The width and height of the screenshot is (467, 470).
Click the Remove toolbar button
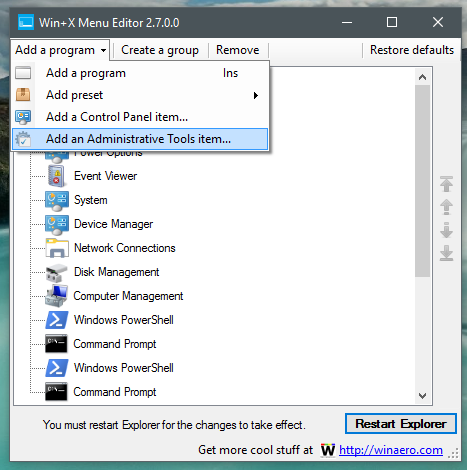point(237,50)
